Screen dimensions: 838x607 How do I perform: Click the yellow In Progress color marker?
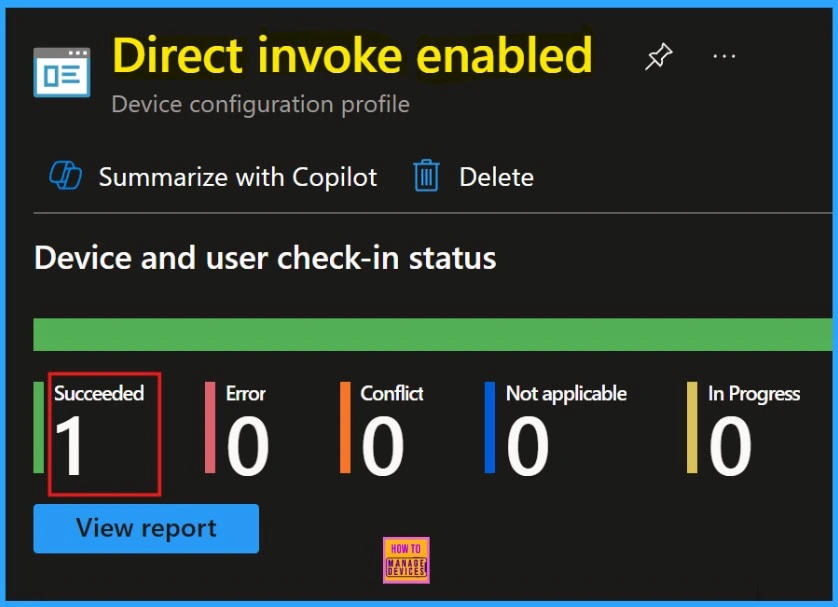click(x=692, y=427)
